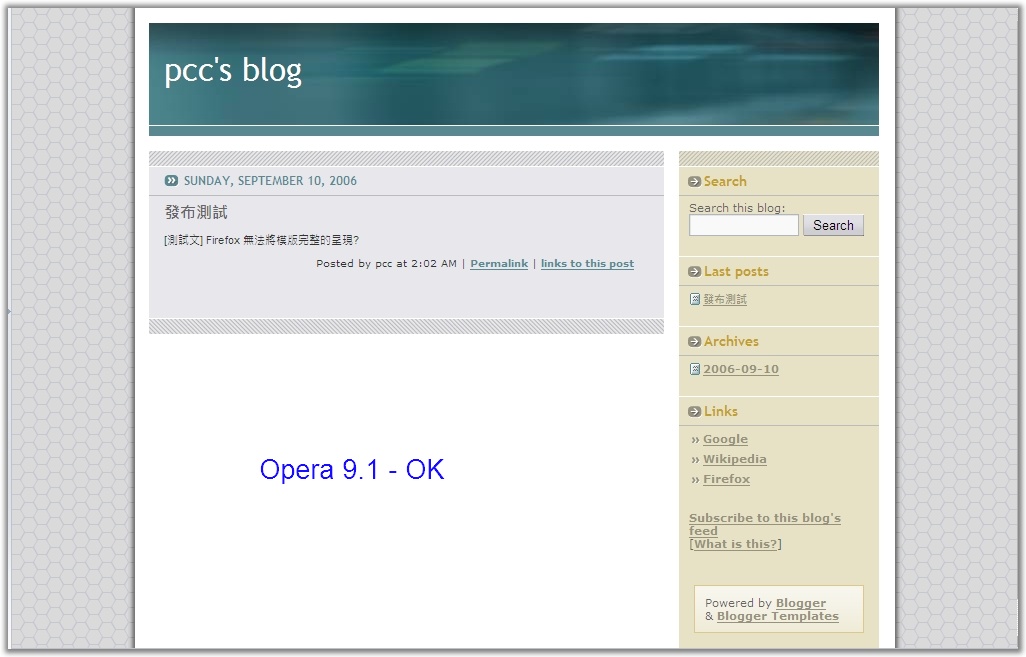
Task: Click the pcc's blog header title
Action: (x=233, y=71)
